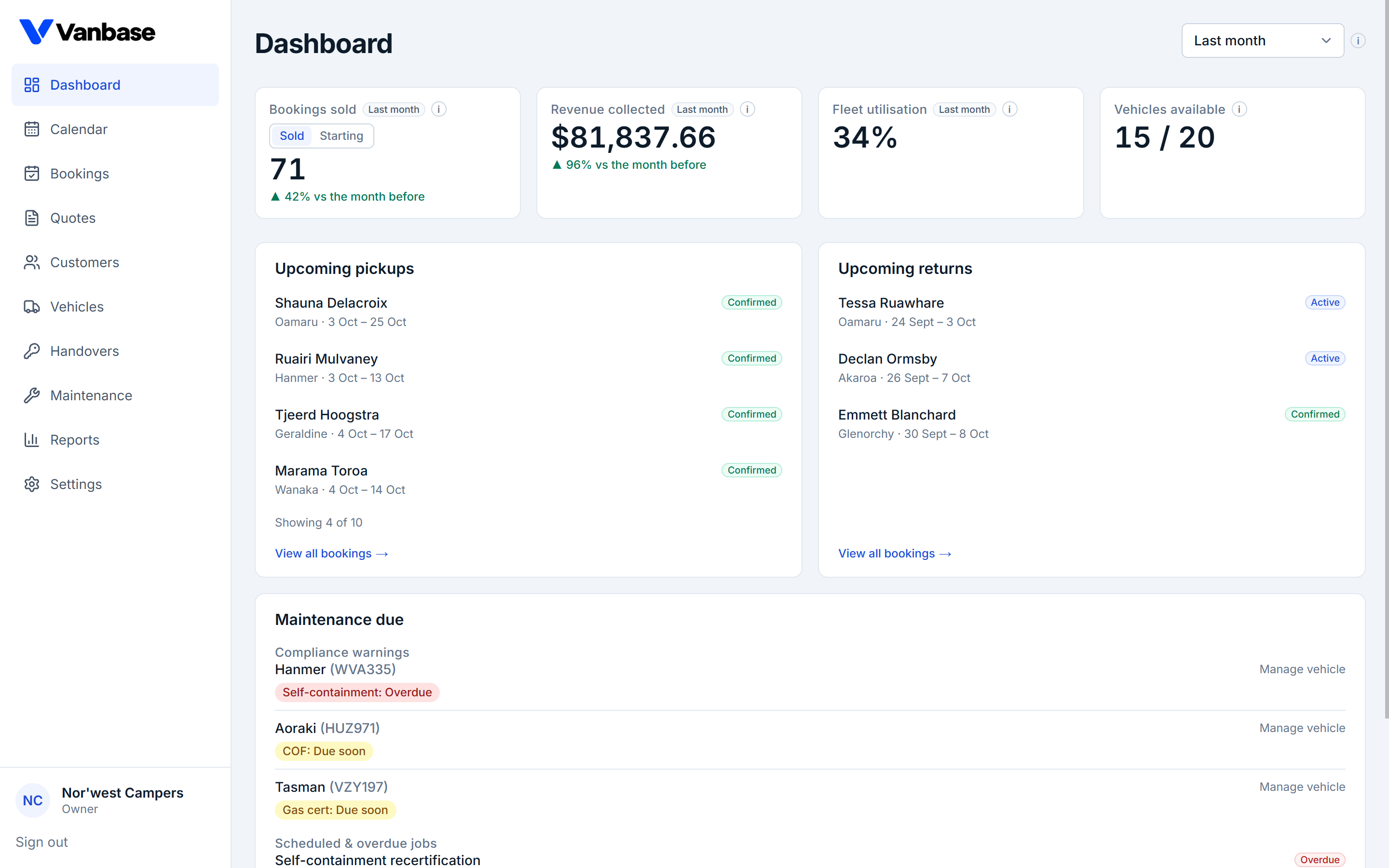Open the Handovers section
The width and height of the screenshot is (1389, 868).
[115, 351]
